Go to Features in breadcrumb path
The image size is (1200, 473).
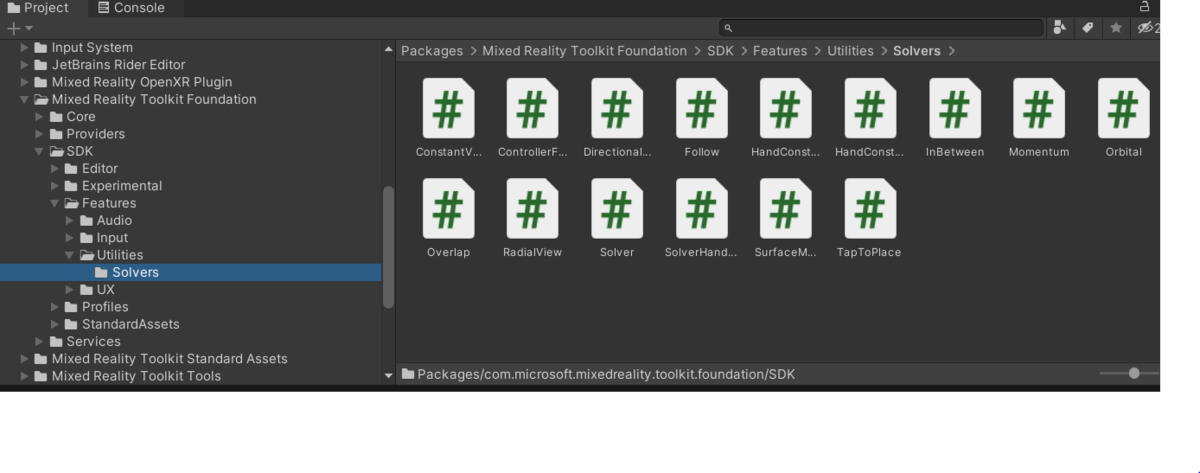coord(780,51)
